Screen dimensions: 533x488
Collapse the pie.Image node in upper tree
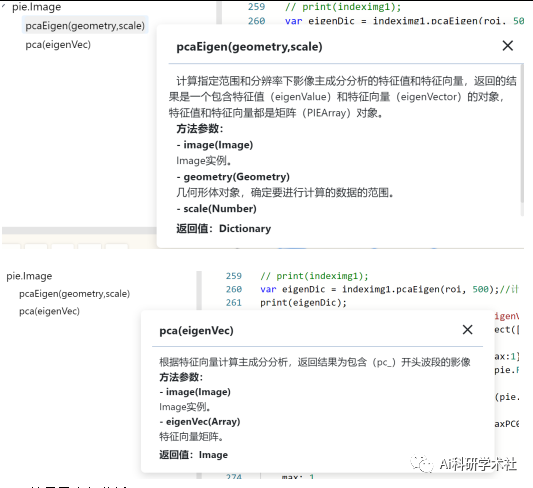3,6
